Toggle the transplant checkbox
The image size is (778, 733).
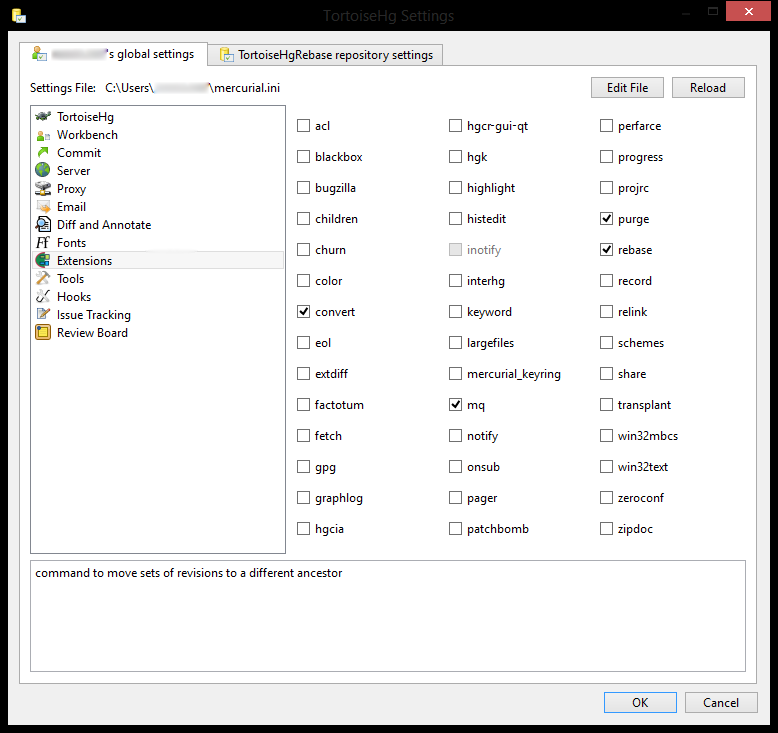(x=606, y=405)
